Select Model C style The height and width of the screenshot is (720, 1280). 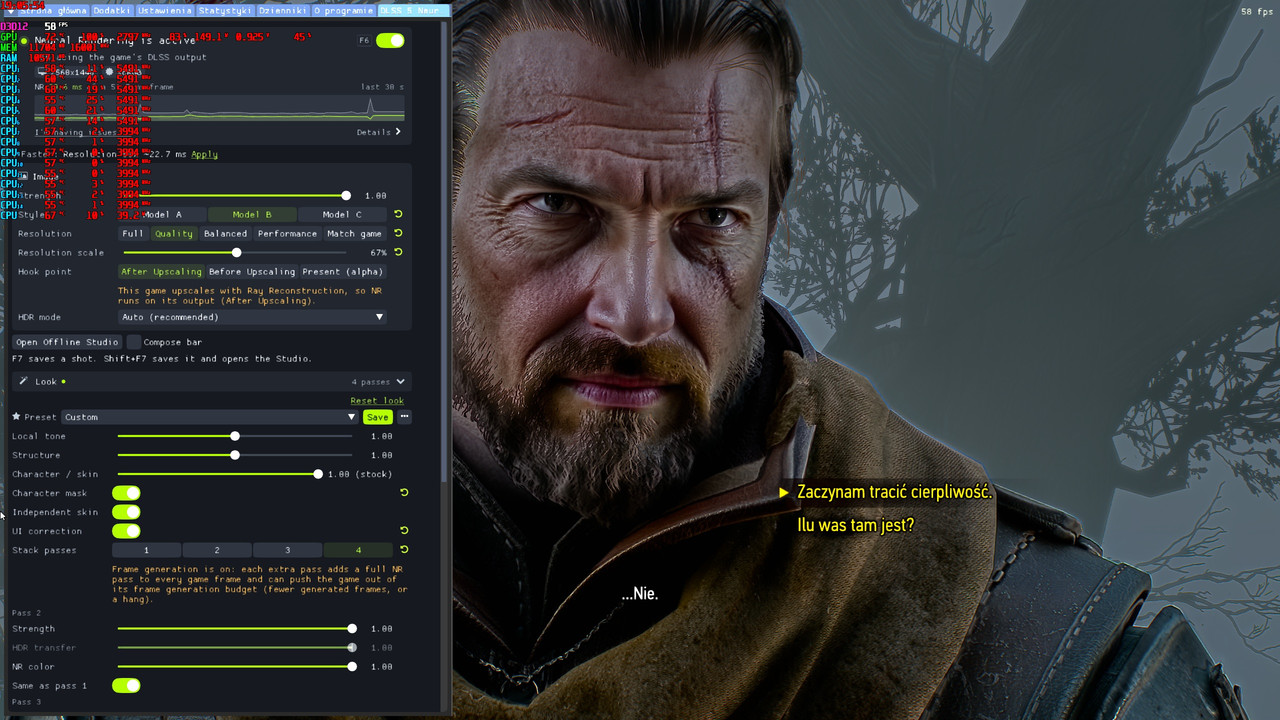point(342,214)
